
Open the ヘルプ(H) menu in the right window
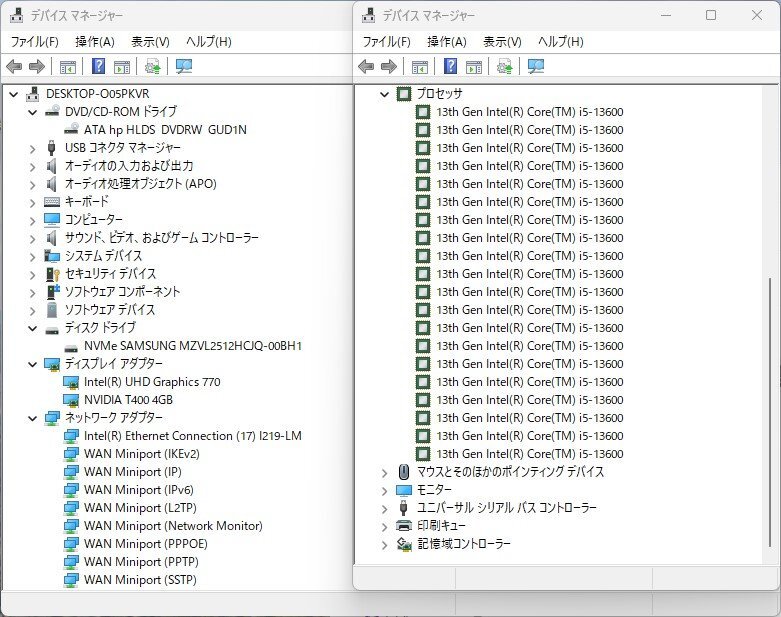[x=560, y=42]
